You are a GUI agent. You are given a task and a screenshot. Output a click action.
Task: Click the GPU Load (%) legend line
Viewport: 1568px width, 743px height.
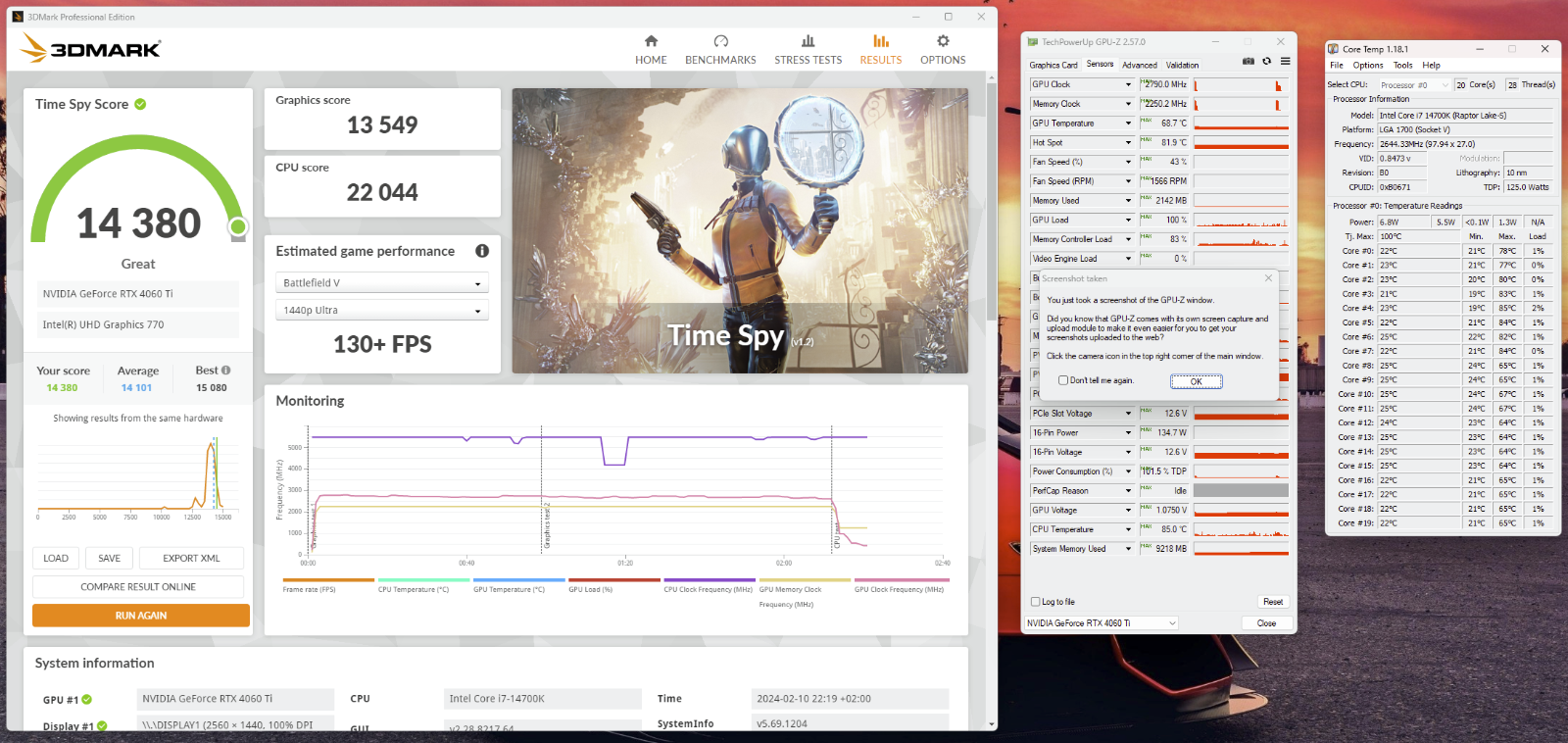[612, 580]
